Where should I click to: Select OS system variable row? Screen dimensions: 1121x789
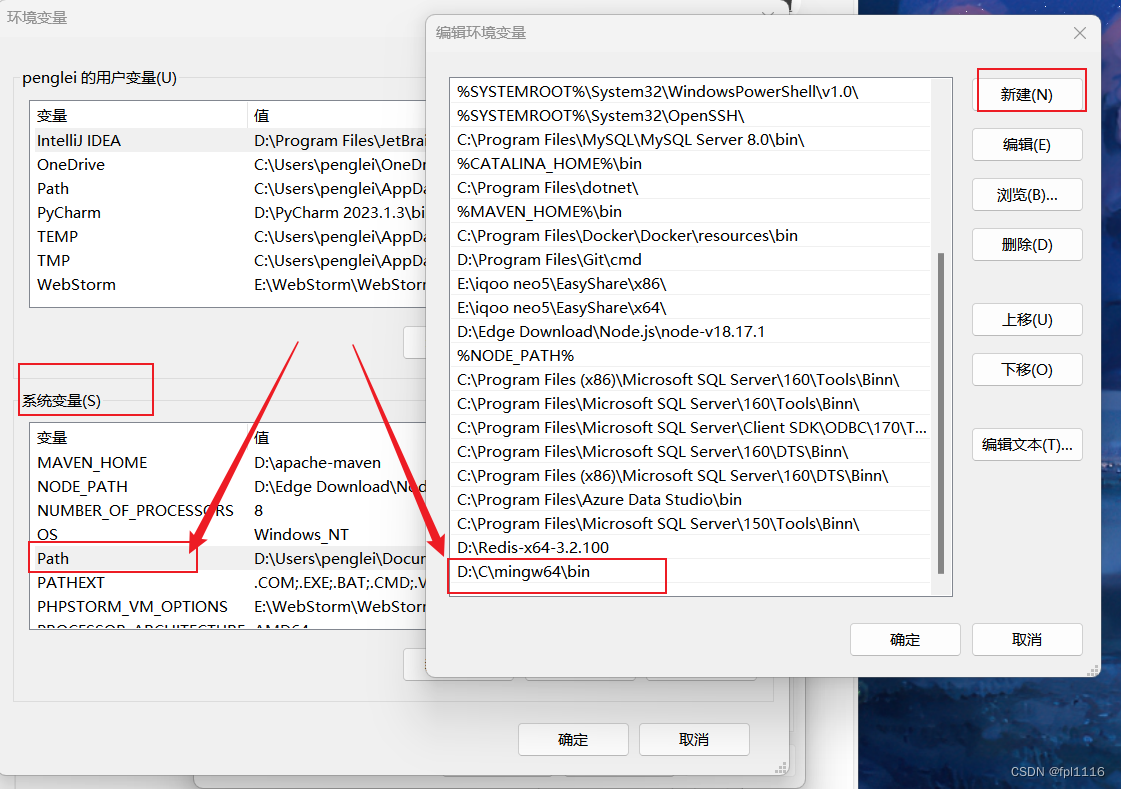[231, 535]
